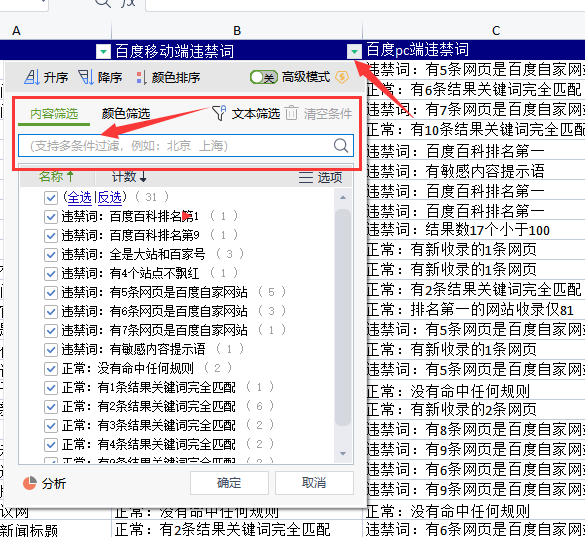This screenshot has height=537, width=585.
Task: Uncheck 正常：有2条结果关键词完全匹配
Action: click(x=51, y=407)
